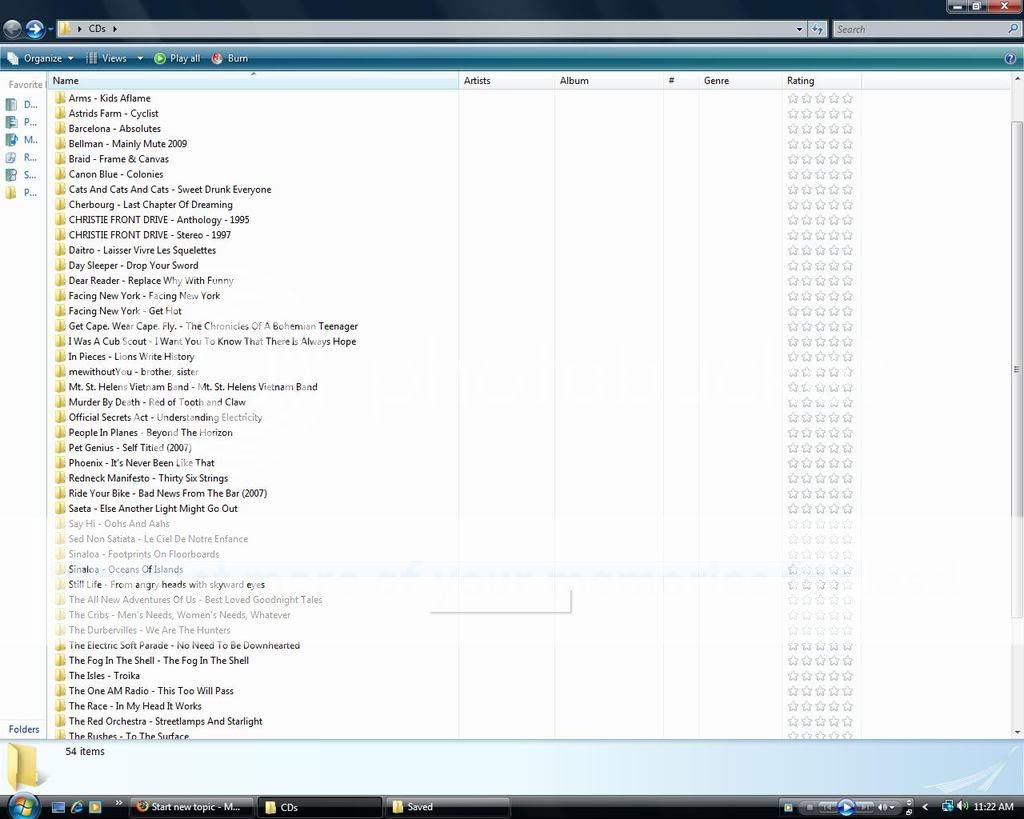Click the folder icon in the address bar
Image resolution: width=1024 pixels, height=819 pixels.
(65, 29)
